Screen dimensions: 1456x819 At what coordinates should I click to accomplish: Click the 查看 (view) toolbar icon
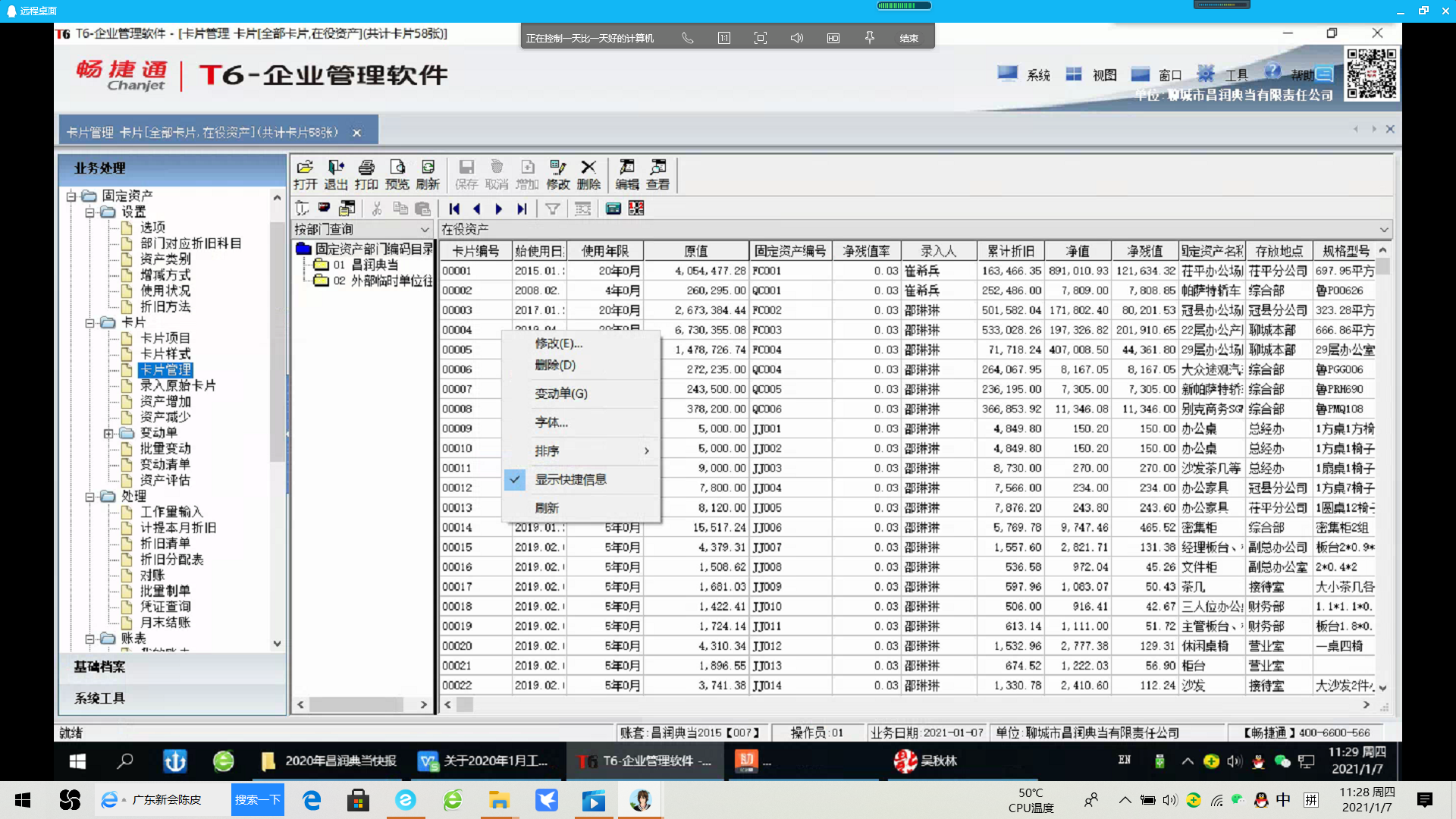click(x=658, y=174)
